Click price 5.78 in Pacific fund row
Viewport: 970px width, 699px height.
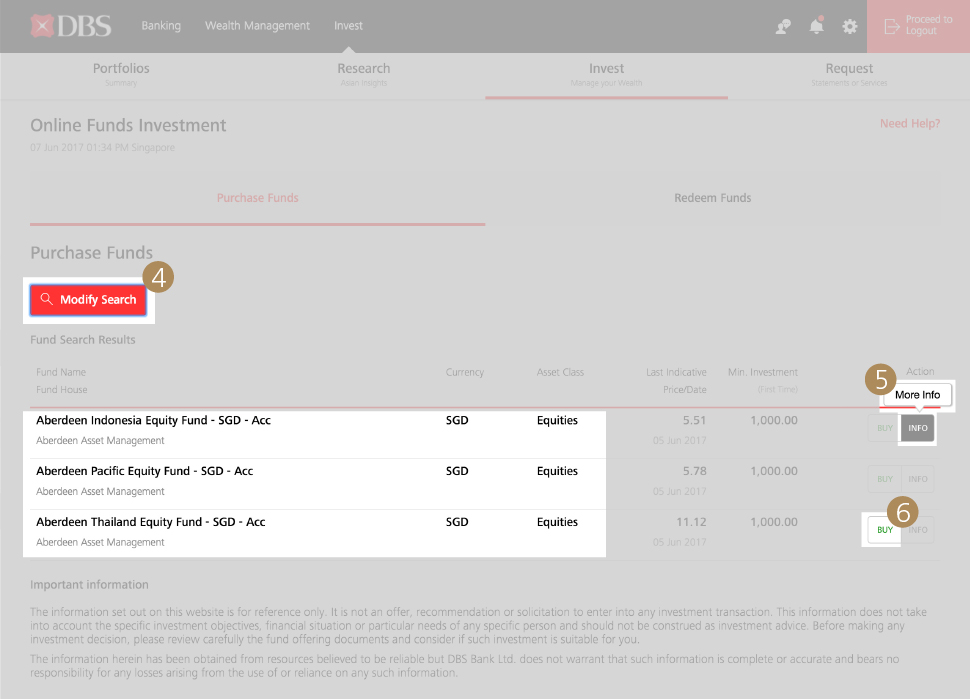(x=694, y=471)
